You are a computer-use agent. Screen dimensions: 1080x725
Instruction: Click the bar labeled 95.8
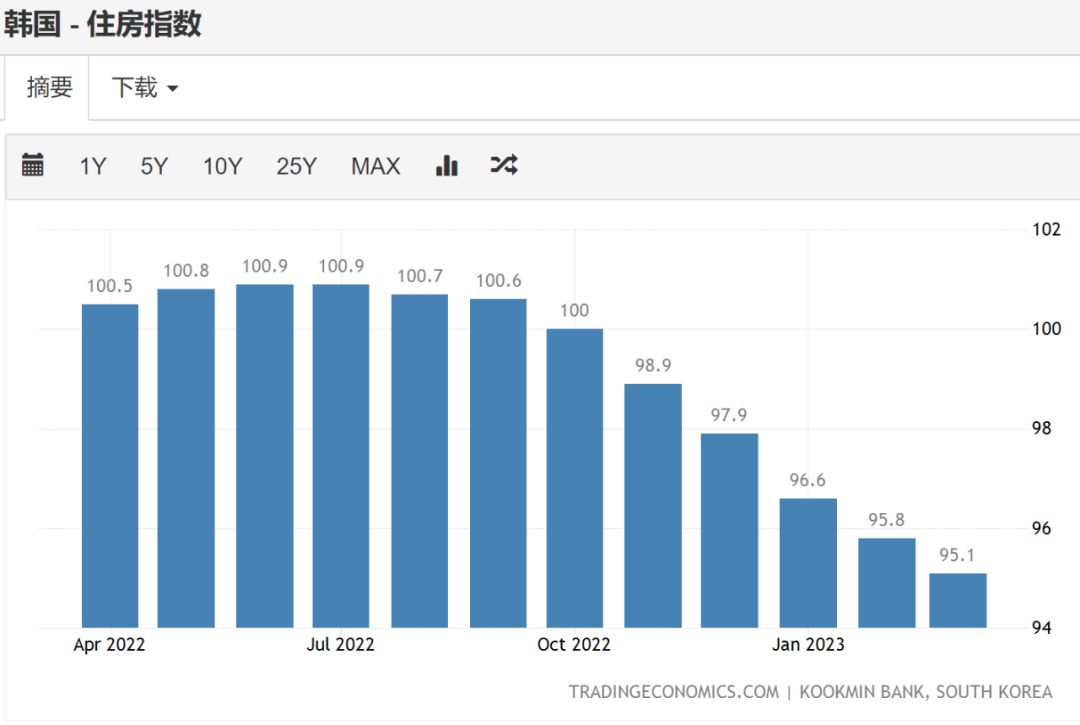886,582
